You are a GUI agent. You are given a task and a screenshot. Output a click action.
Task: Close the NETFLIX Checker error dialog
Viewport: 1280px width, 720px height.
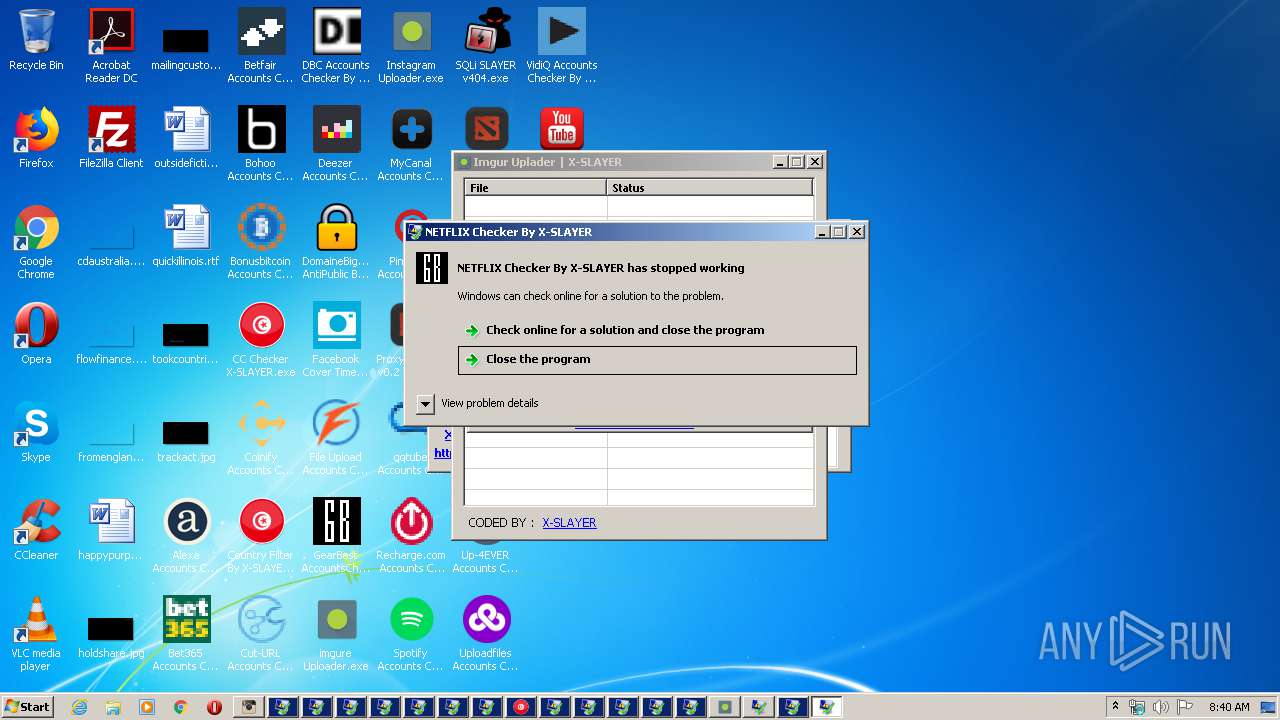[857, 232]
